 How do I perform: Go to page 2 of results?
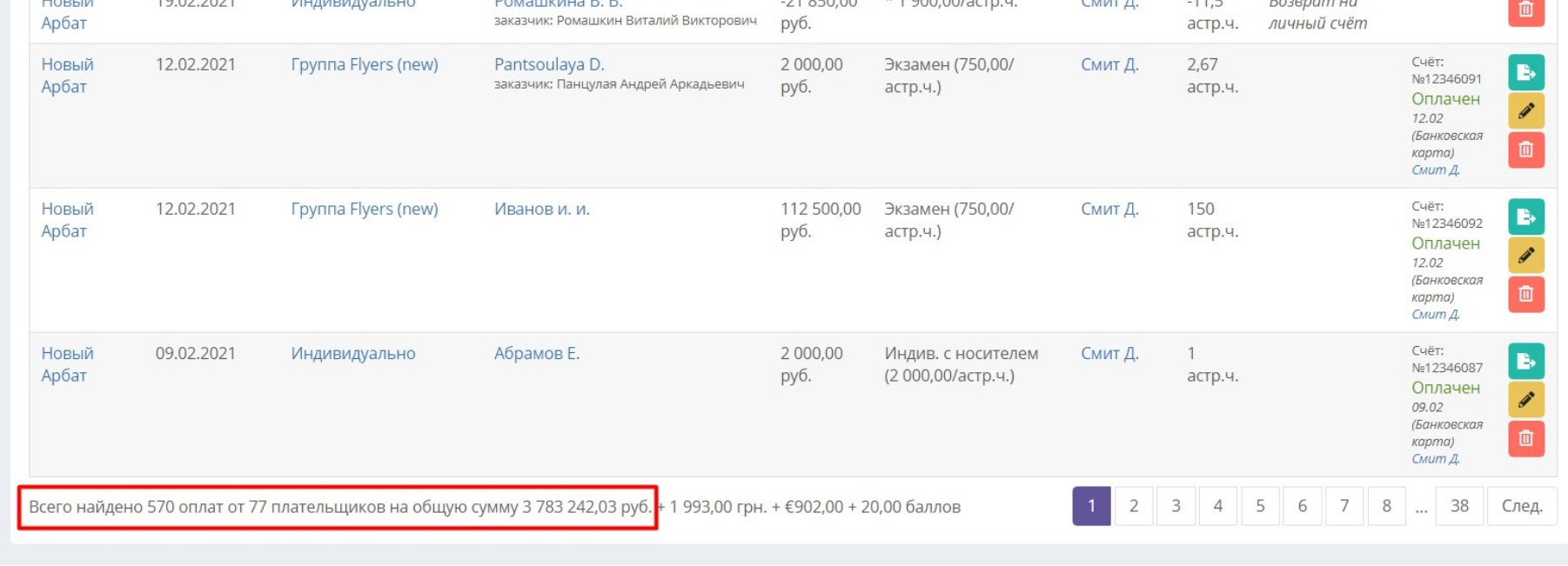[x=1134, y=506]
